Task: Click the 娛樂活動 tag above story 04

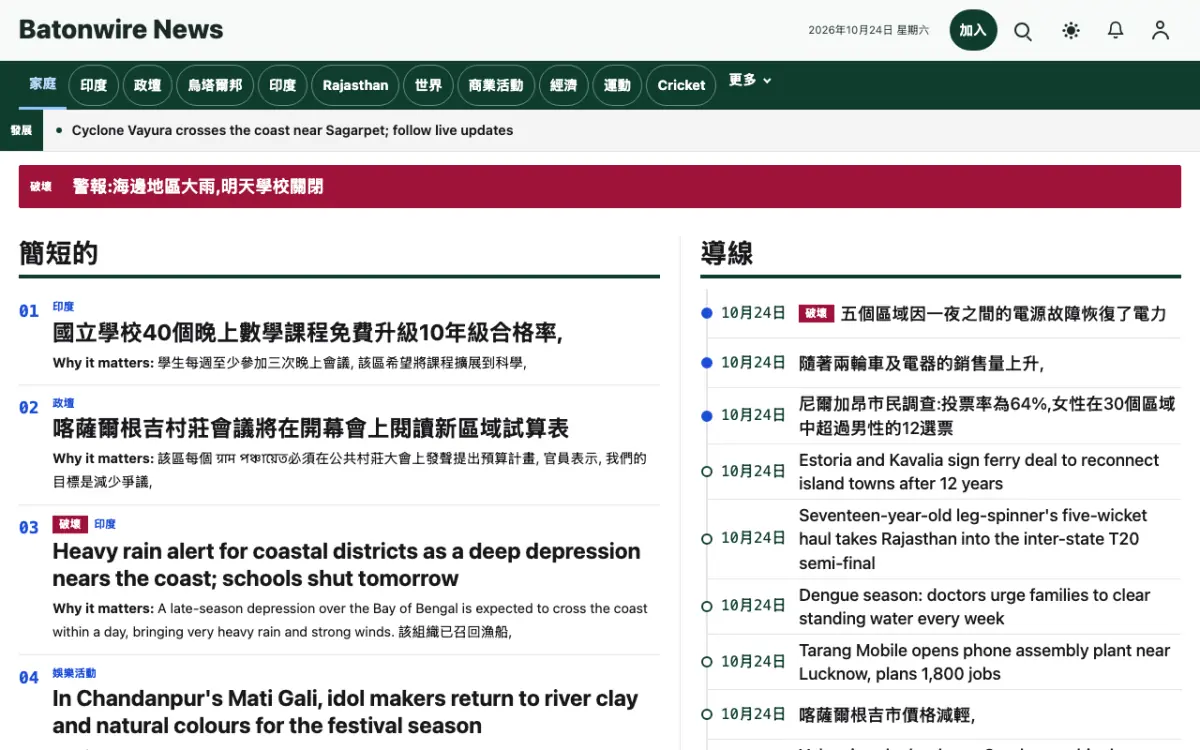Action: [75, 673]
